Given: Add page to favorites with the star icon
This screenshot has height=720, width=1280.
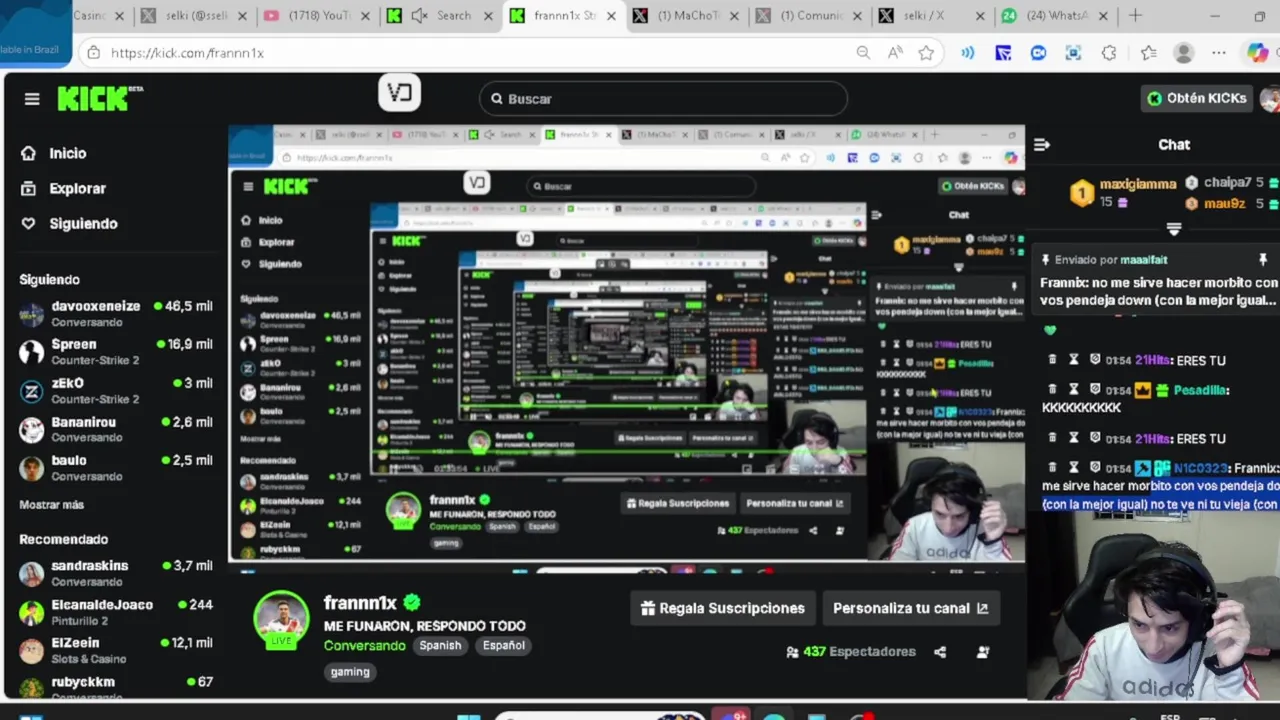Looking at the screenshot, I should (927, 53).
